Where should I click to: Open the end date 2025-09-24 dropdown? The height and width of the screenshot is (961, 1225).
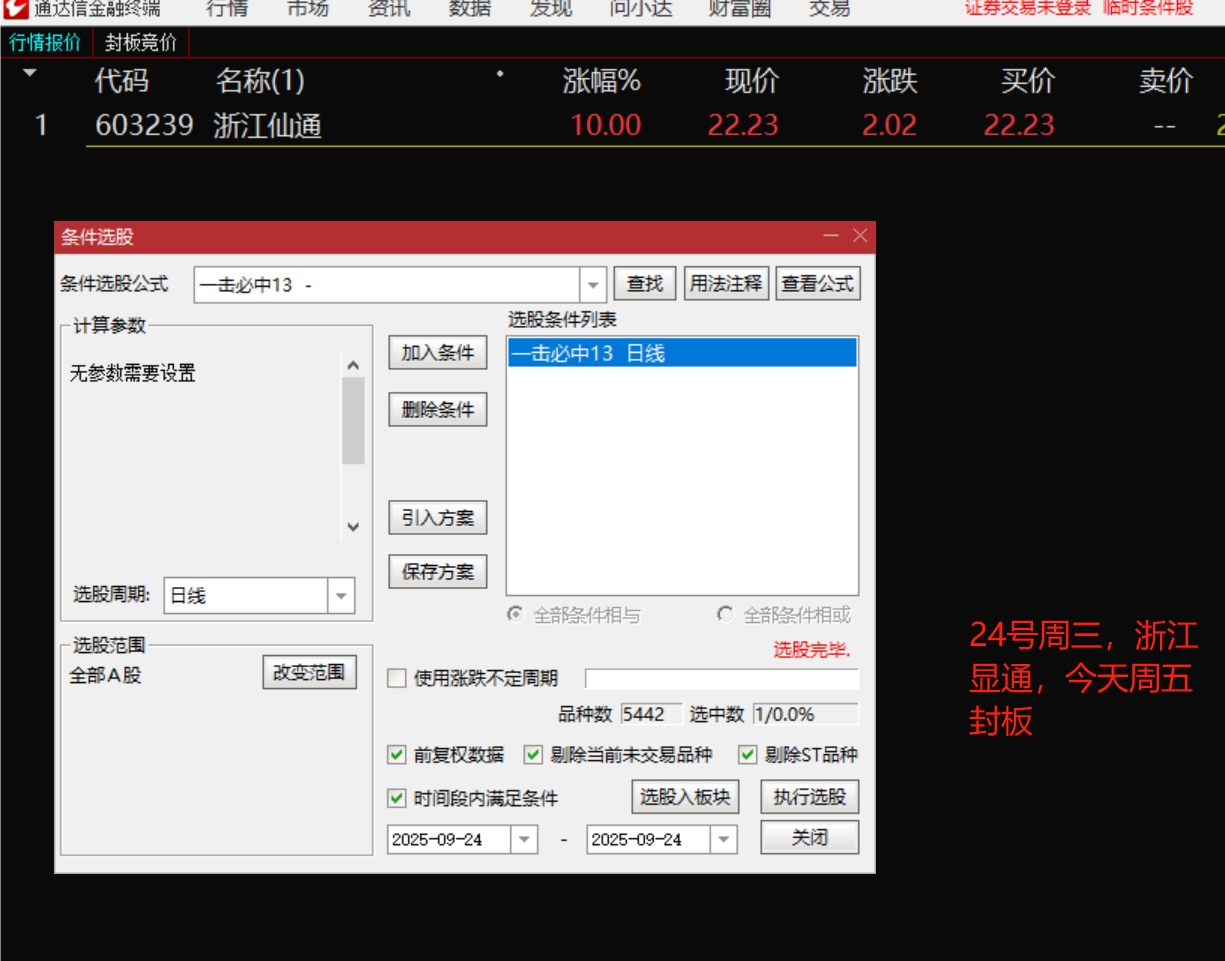[x=725, y=840]
